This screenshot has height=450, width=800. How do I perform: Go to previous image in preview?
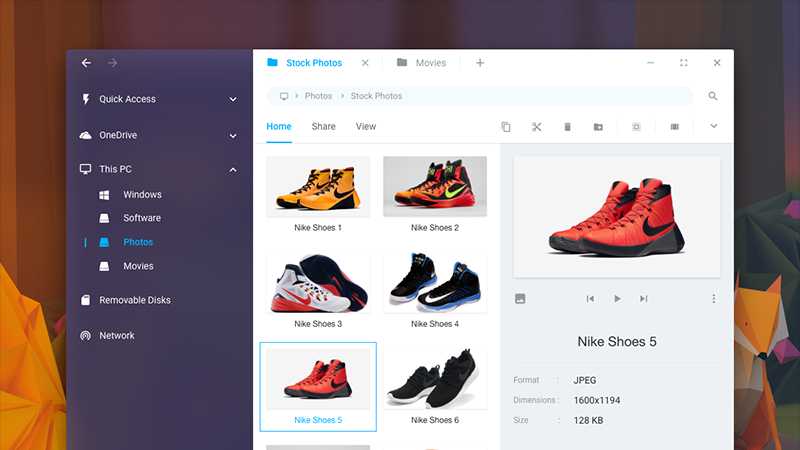pos(590,299)
